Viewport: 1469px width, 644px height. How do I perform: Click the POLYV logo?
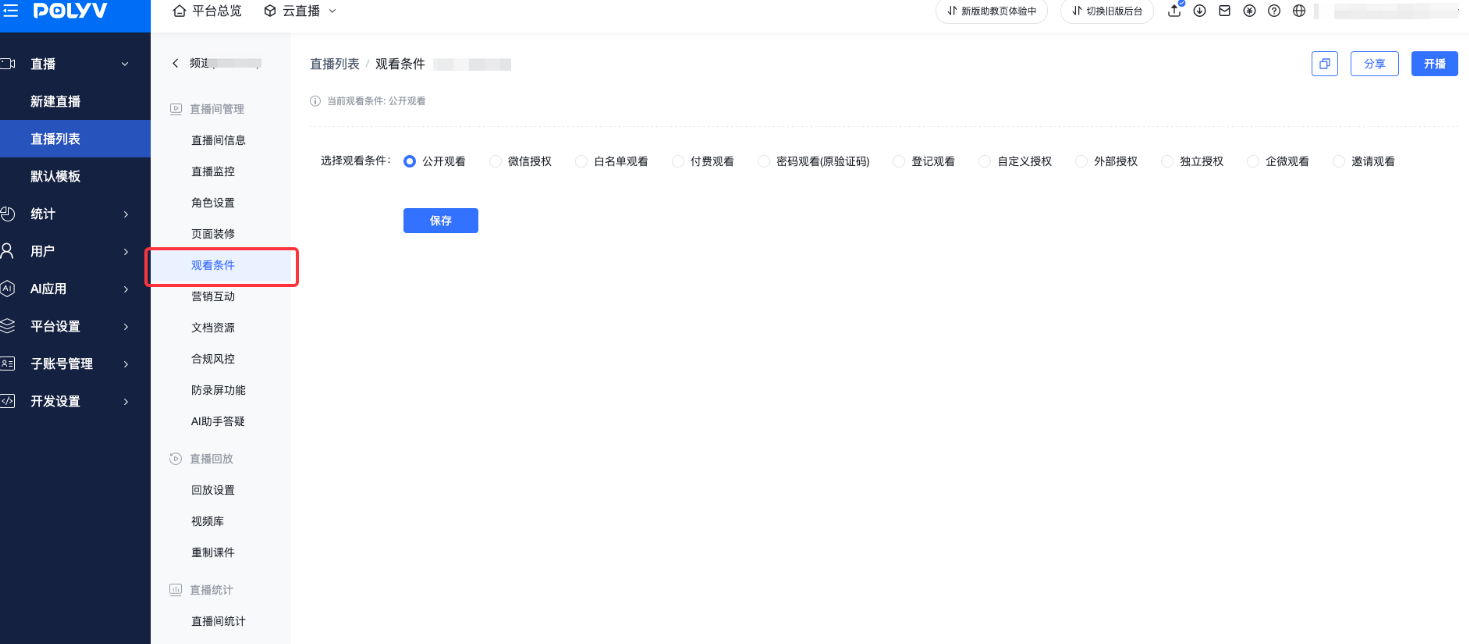coord(70,11)
